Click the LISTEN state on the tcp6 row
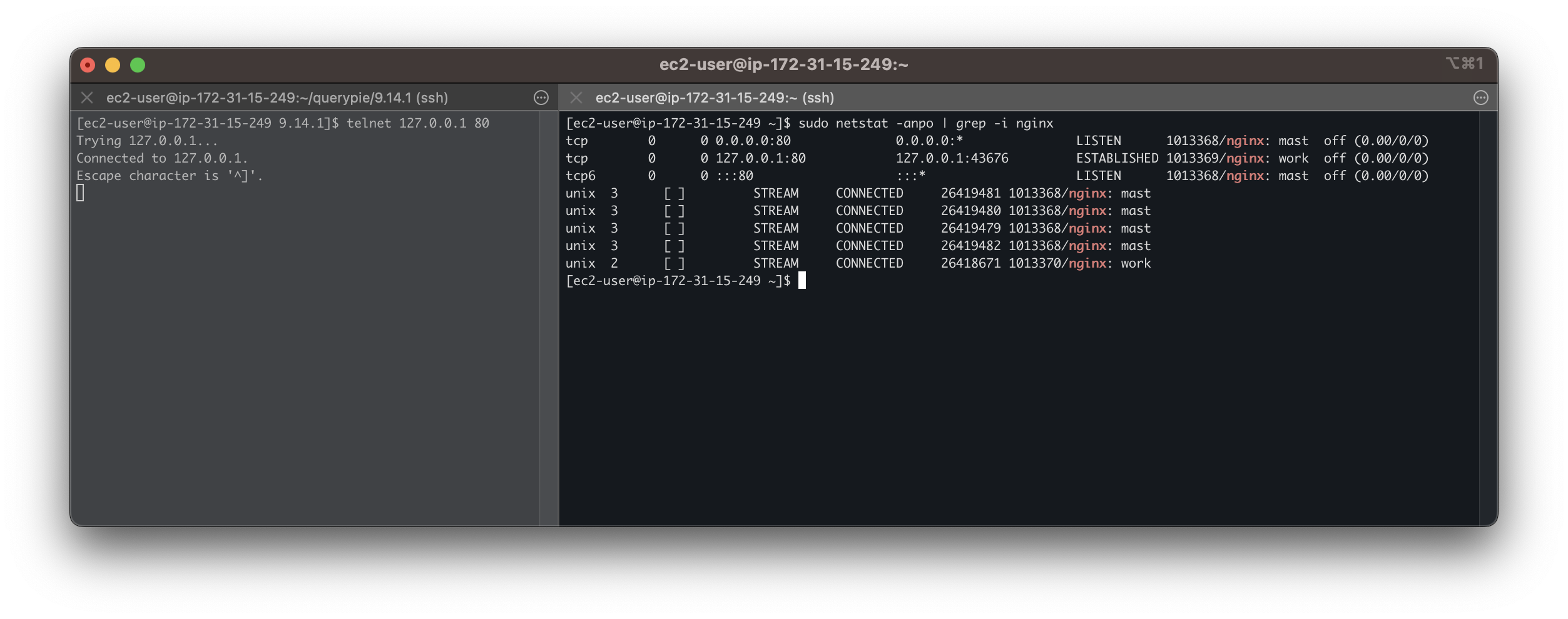This screenshot has height=619, width=1568. click(1099, 176)
